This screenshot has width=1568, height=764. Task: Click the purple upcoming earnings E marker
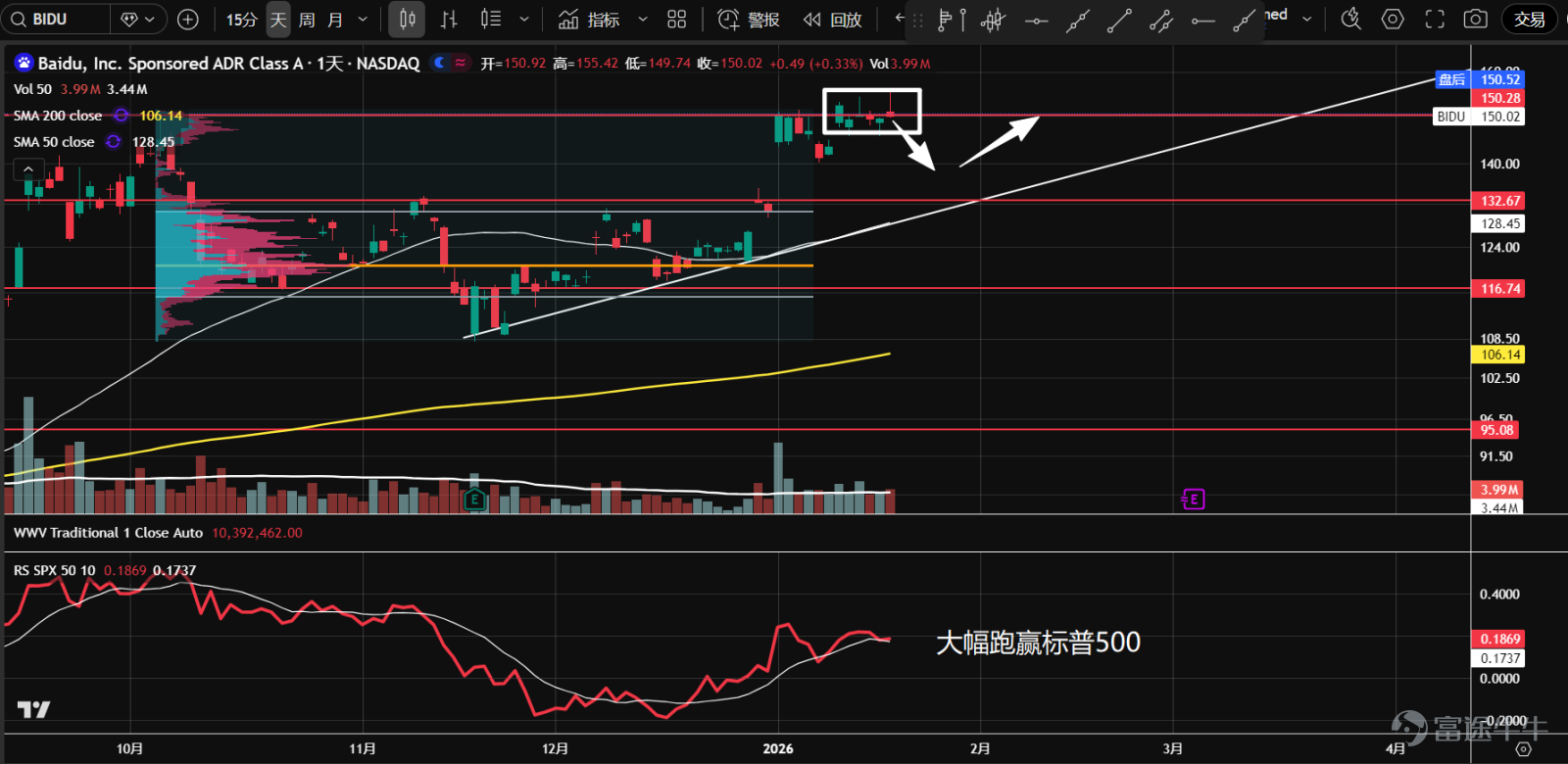pyautogui.click(x=1193, y=500)
